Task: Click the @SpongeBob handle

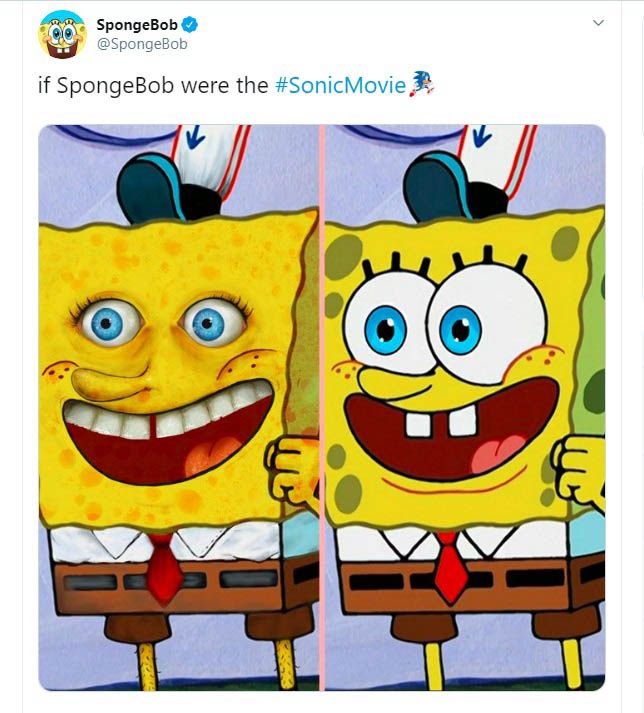Action: (142, 44)
